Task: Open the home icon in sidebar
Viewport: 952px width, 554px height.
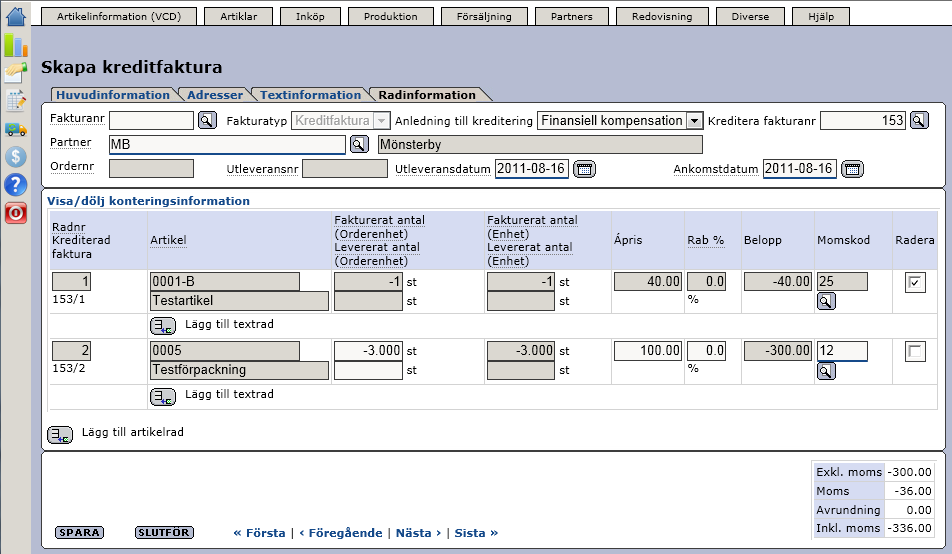Action: [16, 15]
